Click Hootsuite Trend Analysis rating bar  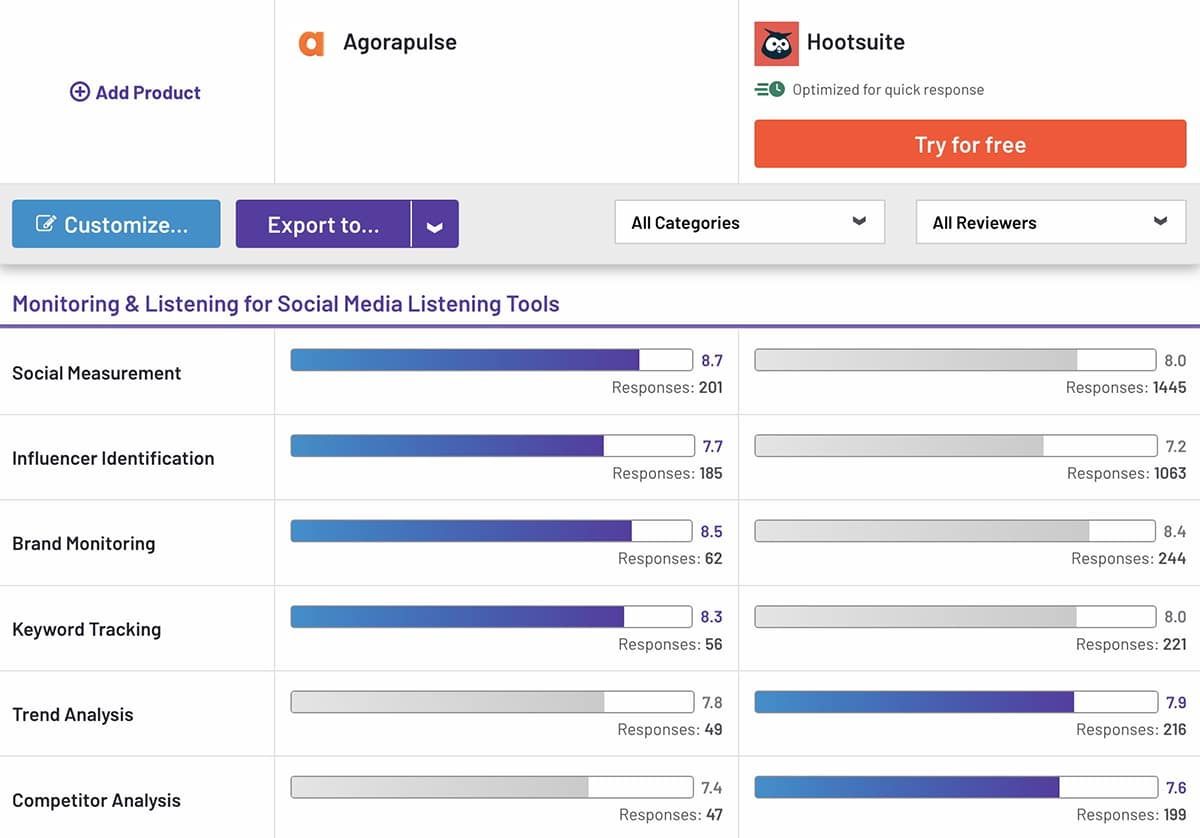pos(956,702)
